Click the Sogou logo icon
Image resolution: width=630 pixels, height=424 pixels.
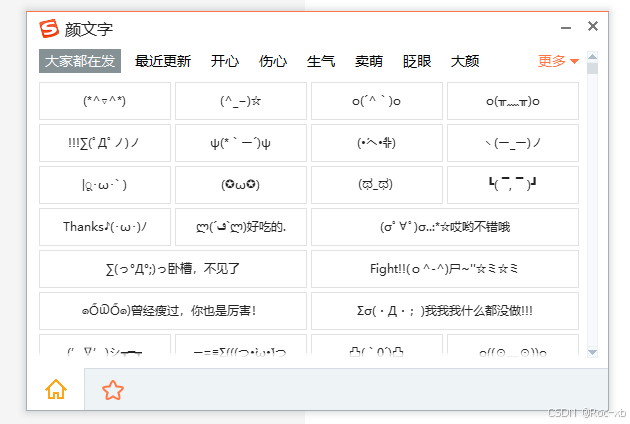click(49, 29)
